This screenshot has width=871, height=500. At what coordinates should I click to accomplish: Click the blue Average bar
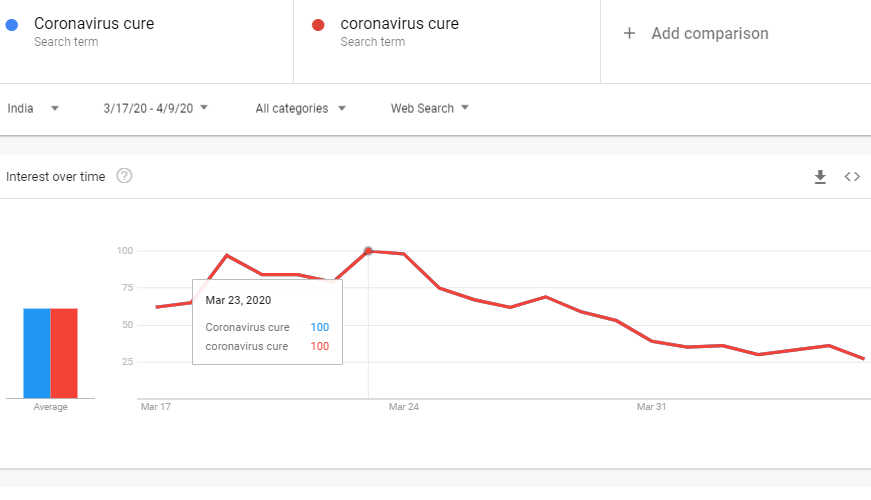click(37, 353)
